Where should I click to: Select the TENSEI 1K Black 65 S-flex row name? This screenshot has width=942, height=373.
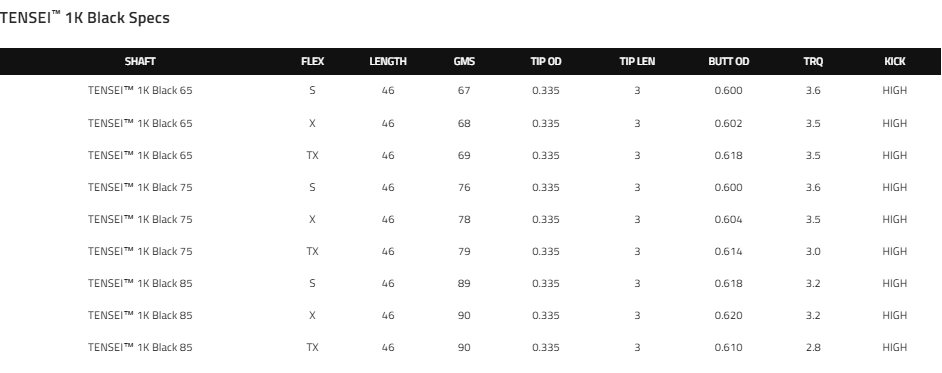tap(140, 91)
